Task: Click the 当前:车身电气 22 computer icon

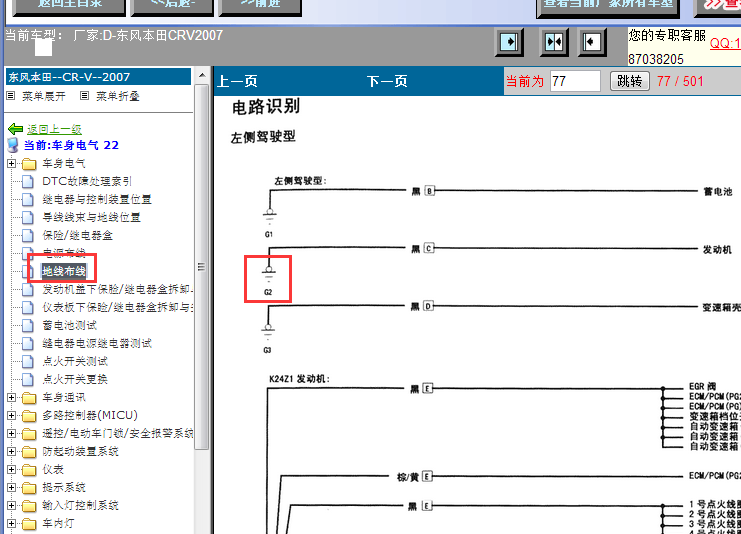Action: (x=13, y=145)
